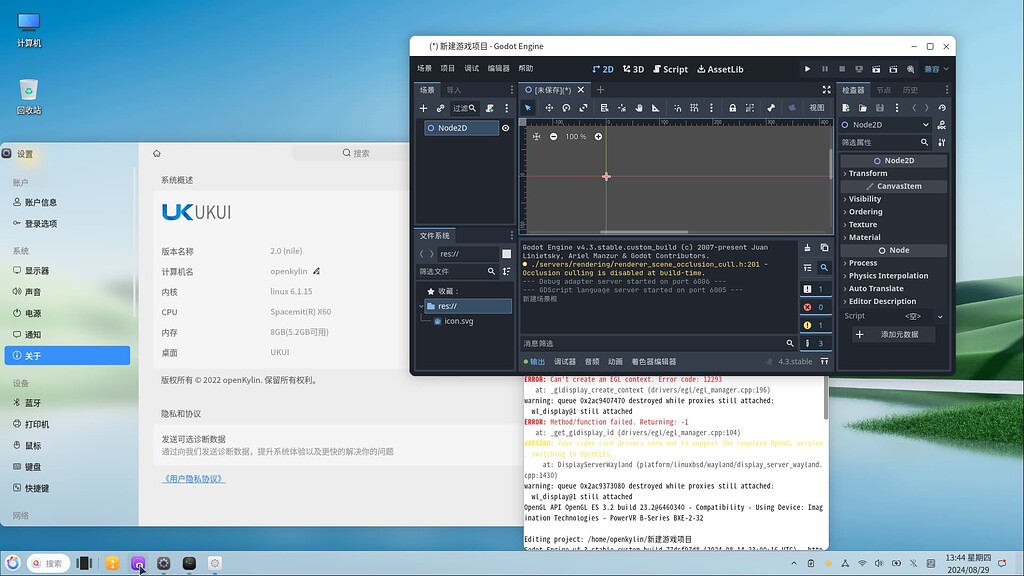Activate the Scale Mode tool
1024x576 pixels.
click(583, 108)
